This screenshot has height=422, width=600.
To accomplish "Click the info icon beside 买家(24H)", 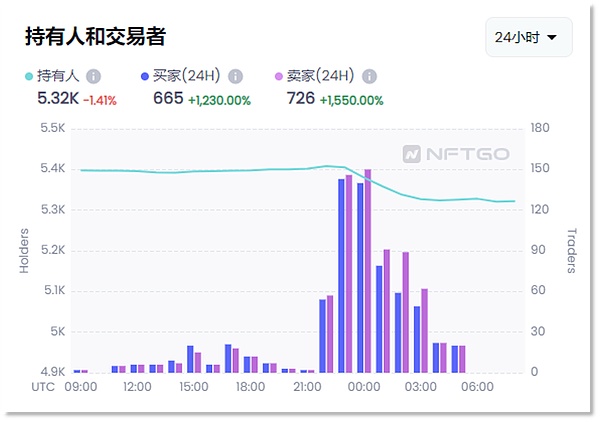I will [236, 76].
